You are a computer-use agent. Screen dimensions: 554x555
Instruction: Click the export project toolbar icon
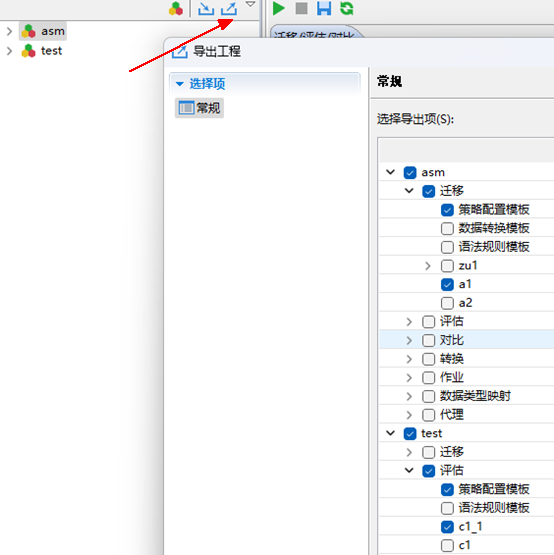click(x=229, y=9)
